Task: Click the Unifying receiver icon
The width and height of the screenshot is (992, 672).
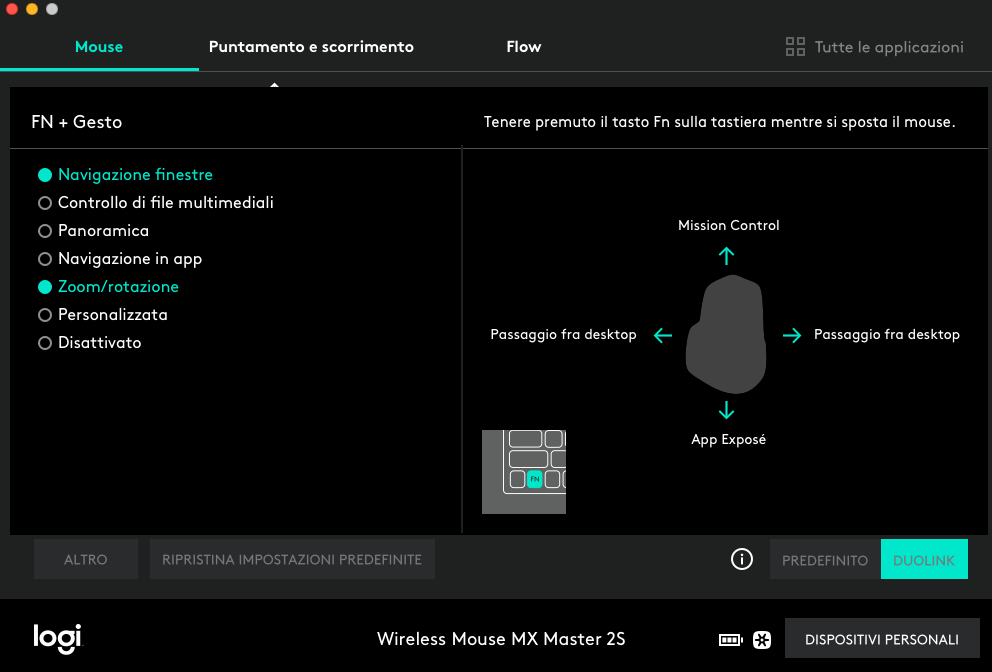Action: (x=761, y=640)
